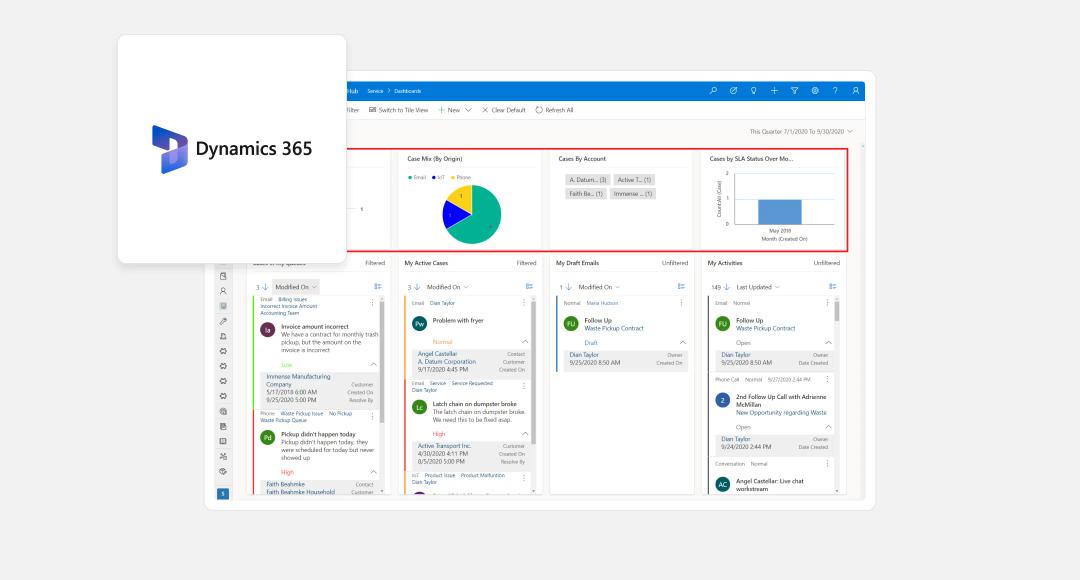This screenshot has width=1080, height=580.
Task: Open the Invoice amount incorrect case
Action: [315, 327]
